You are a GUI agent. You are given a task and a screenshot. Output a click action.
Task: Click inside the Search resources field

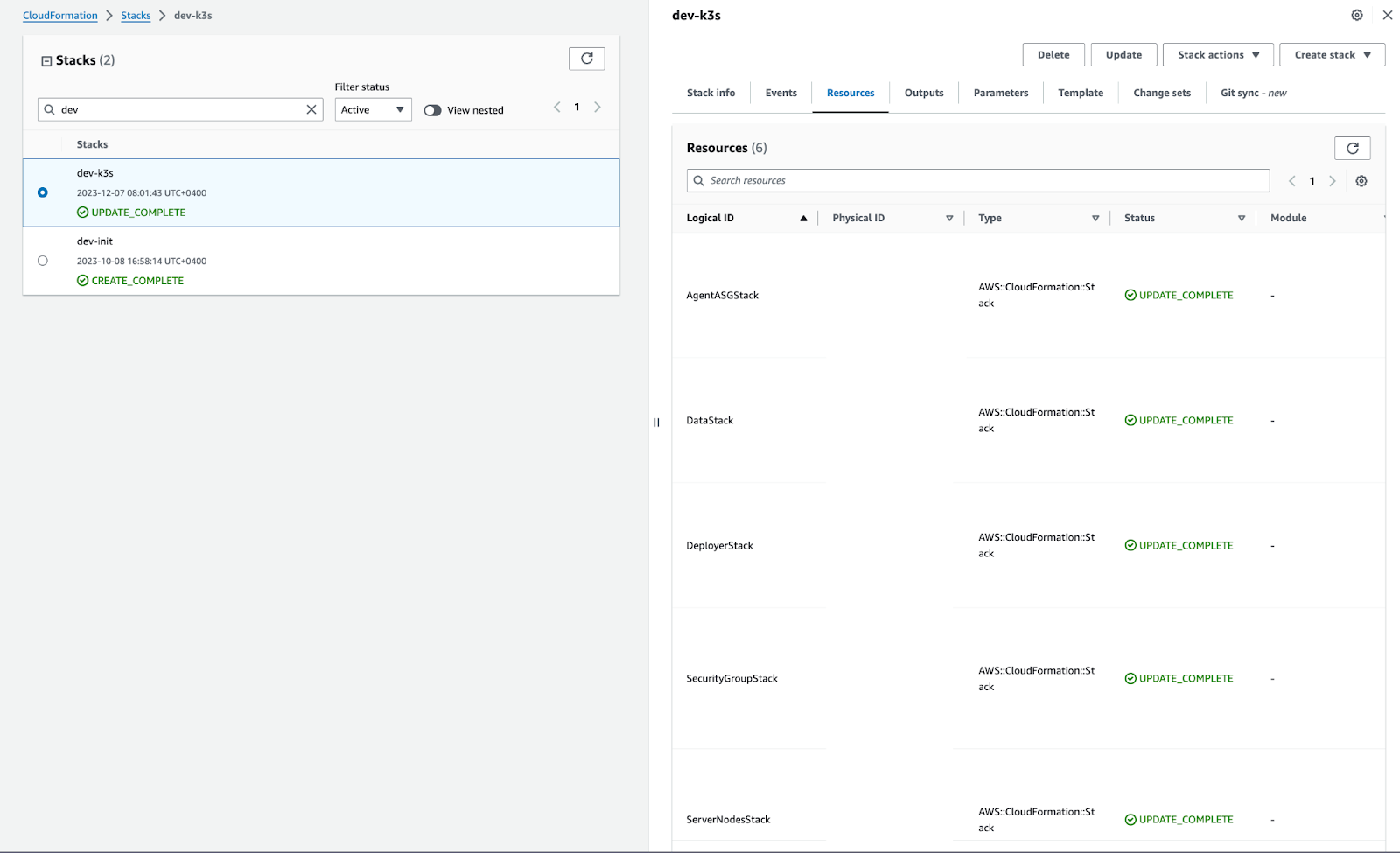[977, 180]
